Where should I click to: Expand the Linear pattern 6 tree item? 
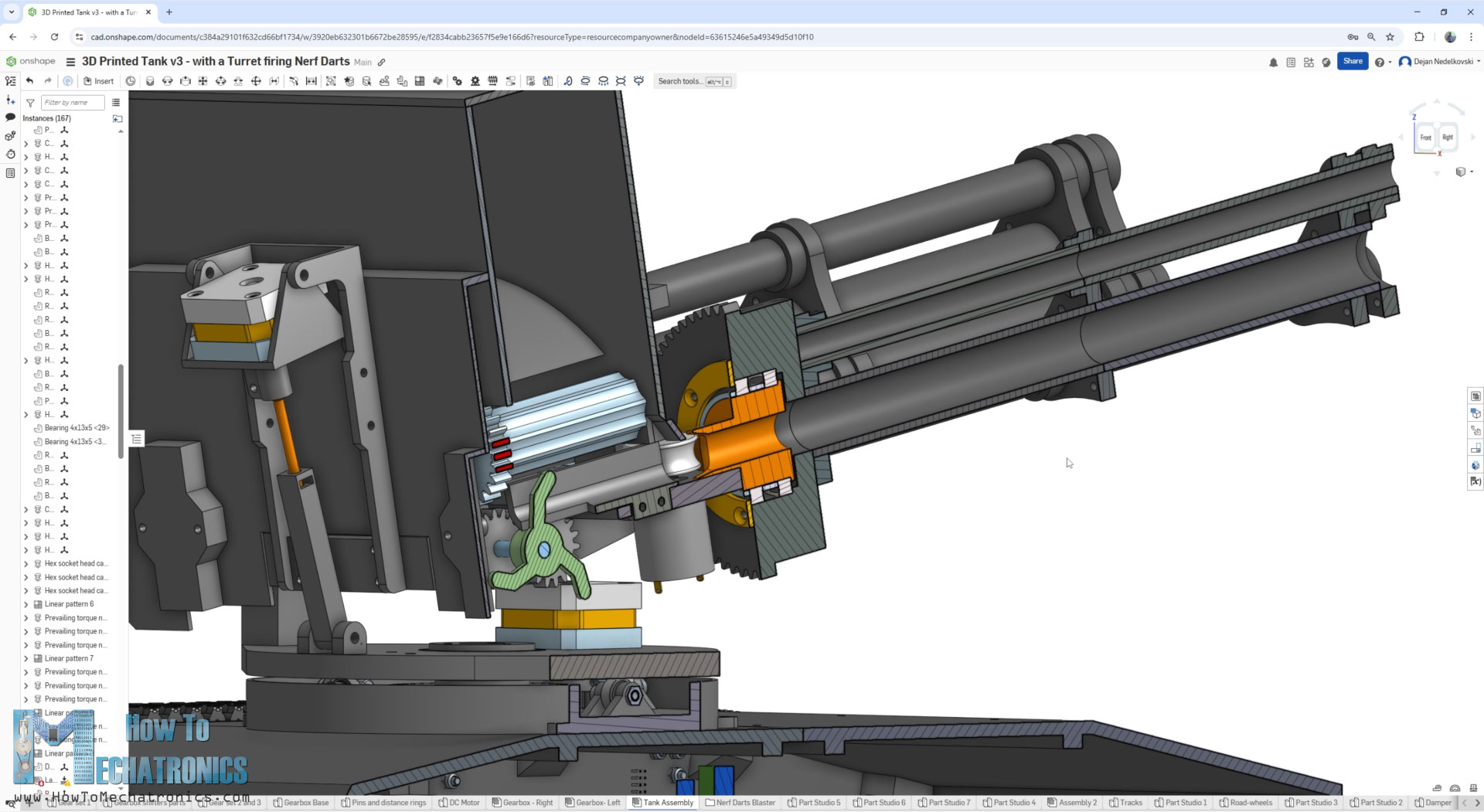[26, 605]
